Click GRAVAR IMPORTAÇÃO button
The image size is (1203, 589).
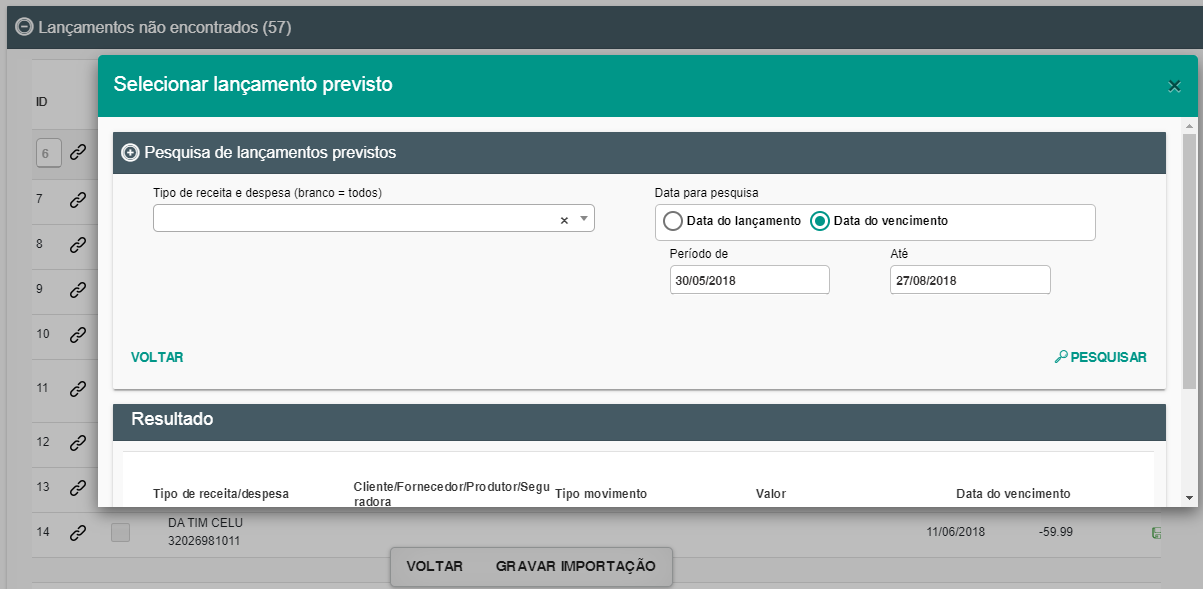(575, 566)
